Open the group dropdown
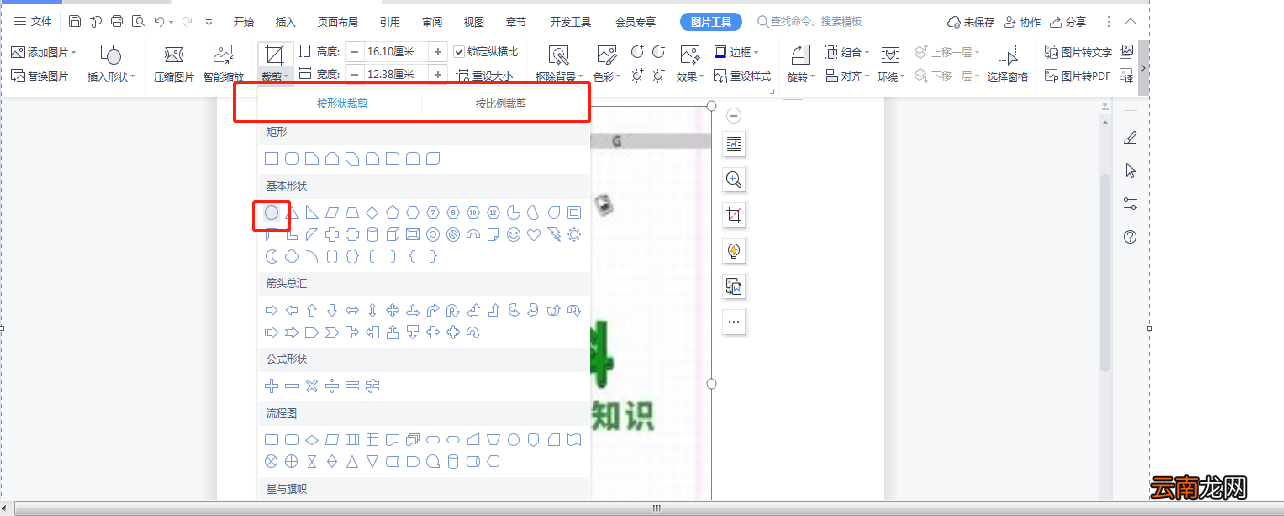 point(866,52)
